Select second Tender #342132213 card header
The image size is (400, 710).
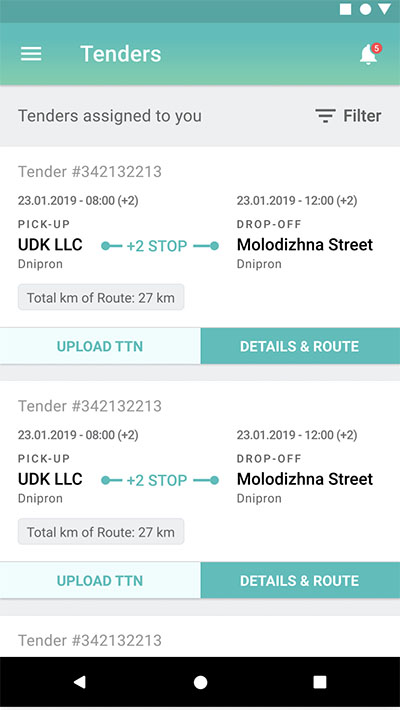point(90,406)
